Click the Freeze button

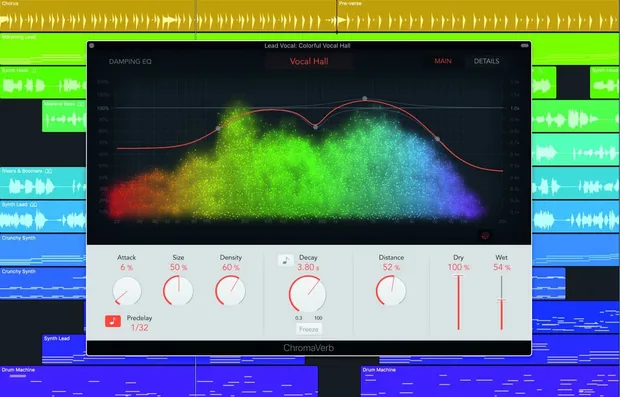[x=309, y=329]
